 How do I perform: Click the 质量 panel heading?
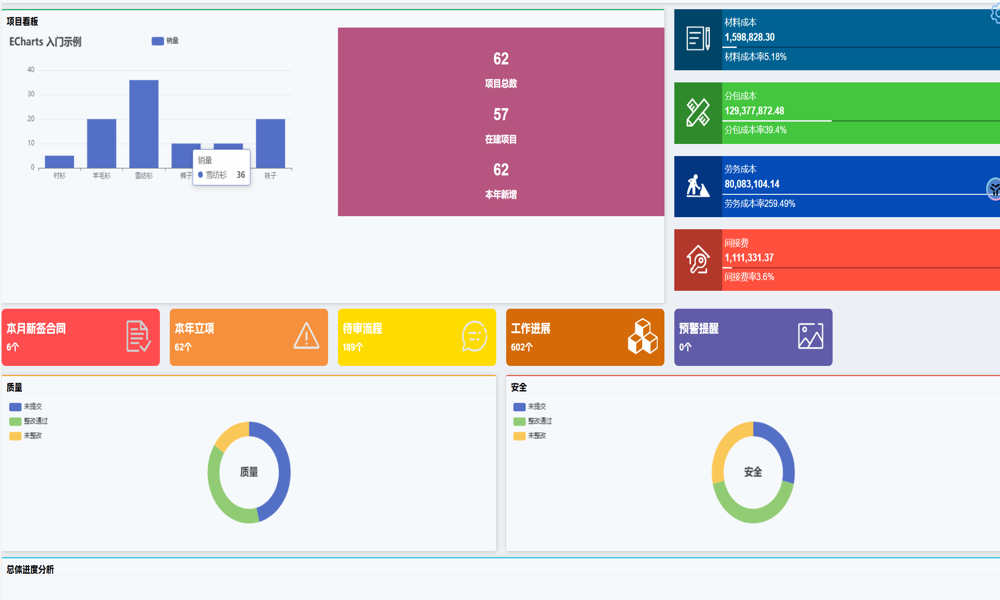[x=14, y=388]
